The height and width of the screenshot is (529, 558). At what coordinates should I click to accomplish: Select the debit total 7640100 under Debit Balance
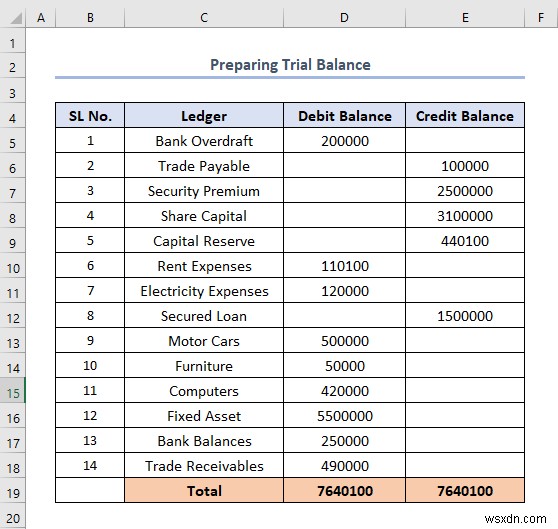pyautogui.click(x=344, y=491)
